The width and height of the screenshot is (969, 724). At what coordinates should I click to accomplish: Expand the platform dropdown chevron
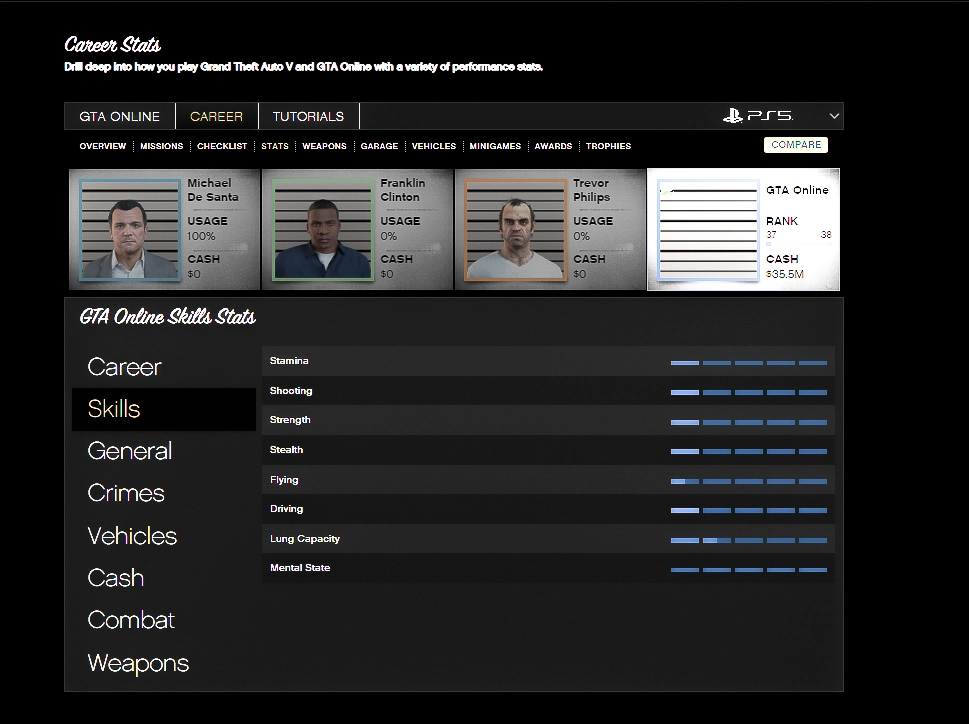[834, 116]
